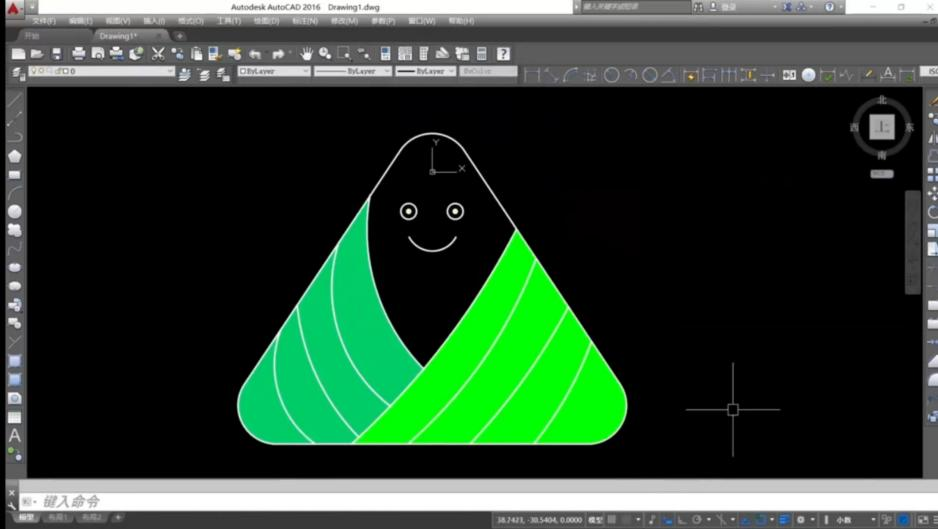
Task: Click the Undo arrow icon
Action: click(255, 54)
